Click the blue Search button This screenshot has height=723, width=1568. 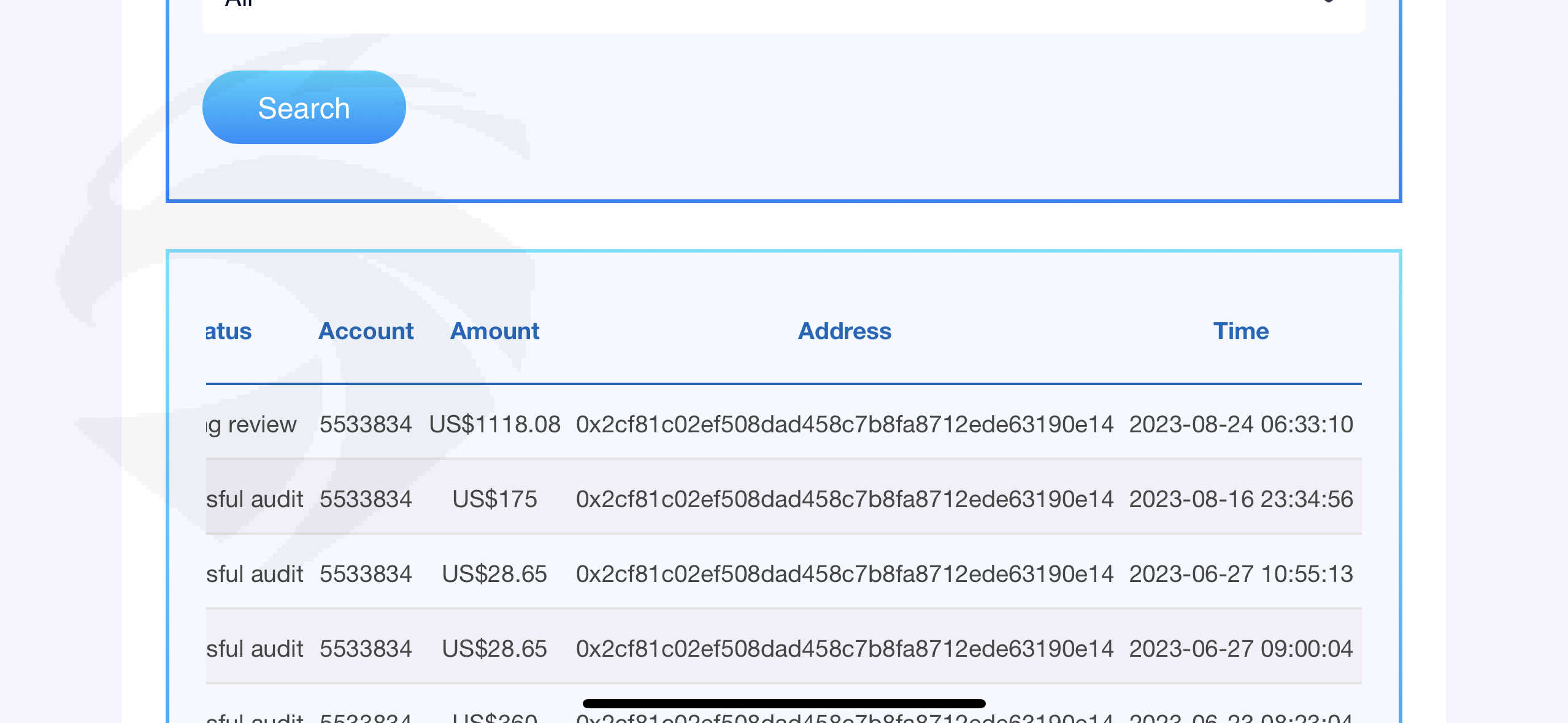point(304,108)
